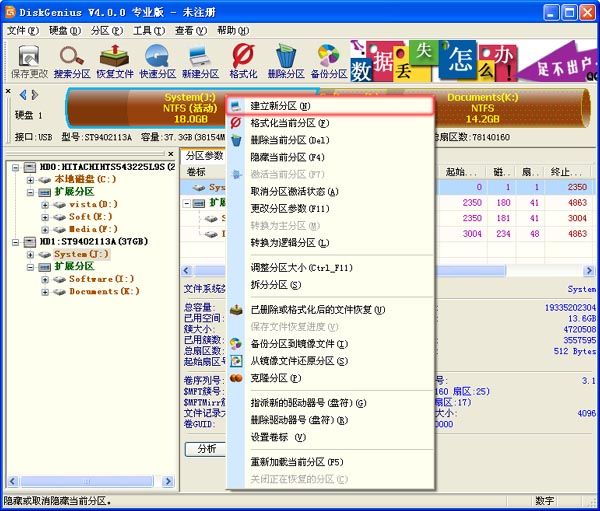This screenshot has width=600, height=511.
Task: Click the 终止 column header
Action: tap(566, 172)
